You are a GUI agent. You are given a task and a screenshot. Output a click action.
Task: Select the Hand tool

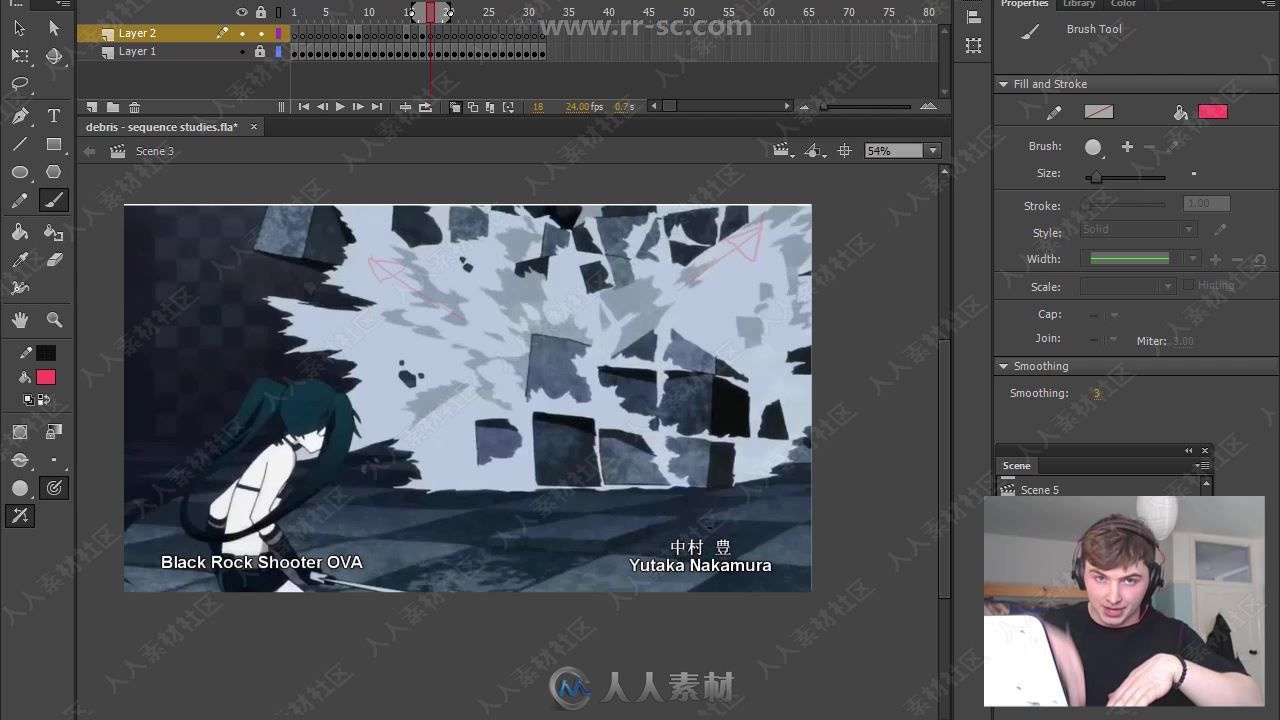coord(20,320)
